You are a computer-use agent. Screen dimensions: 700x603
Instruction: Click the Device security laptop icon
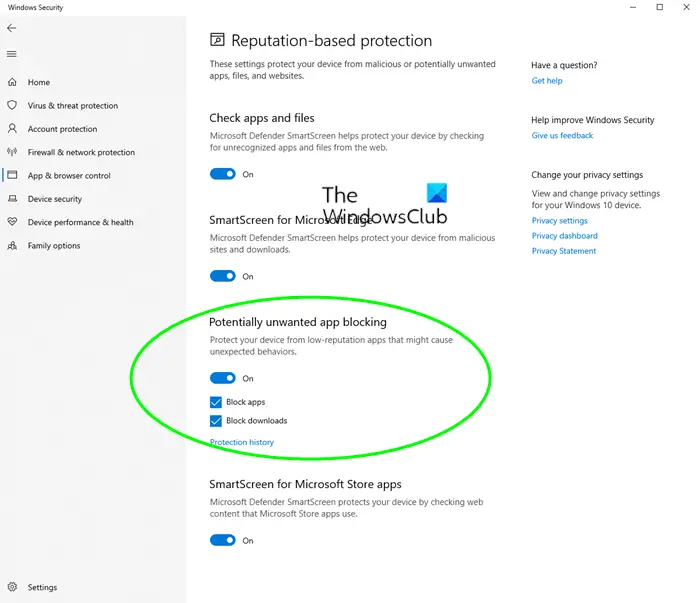tap(12, 199)
